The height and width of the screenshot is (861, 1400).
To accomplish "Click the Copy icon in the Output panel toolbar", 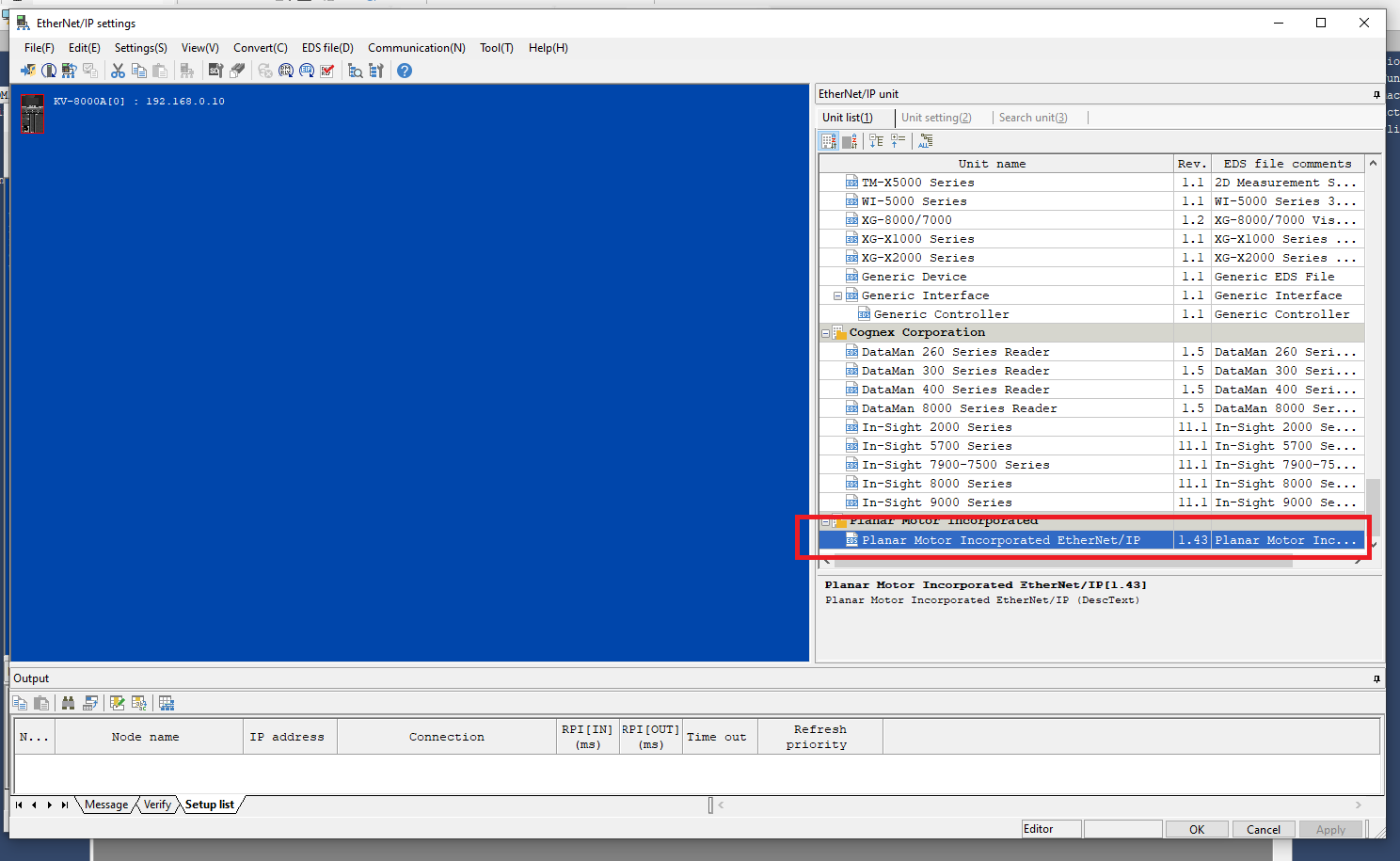I will [x=20, y=703].
